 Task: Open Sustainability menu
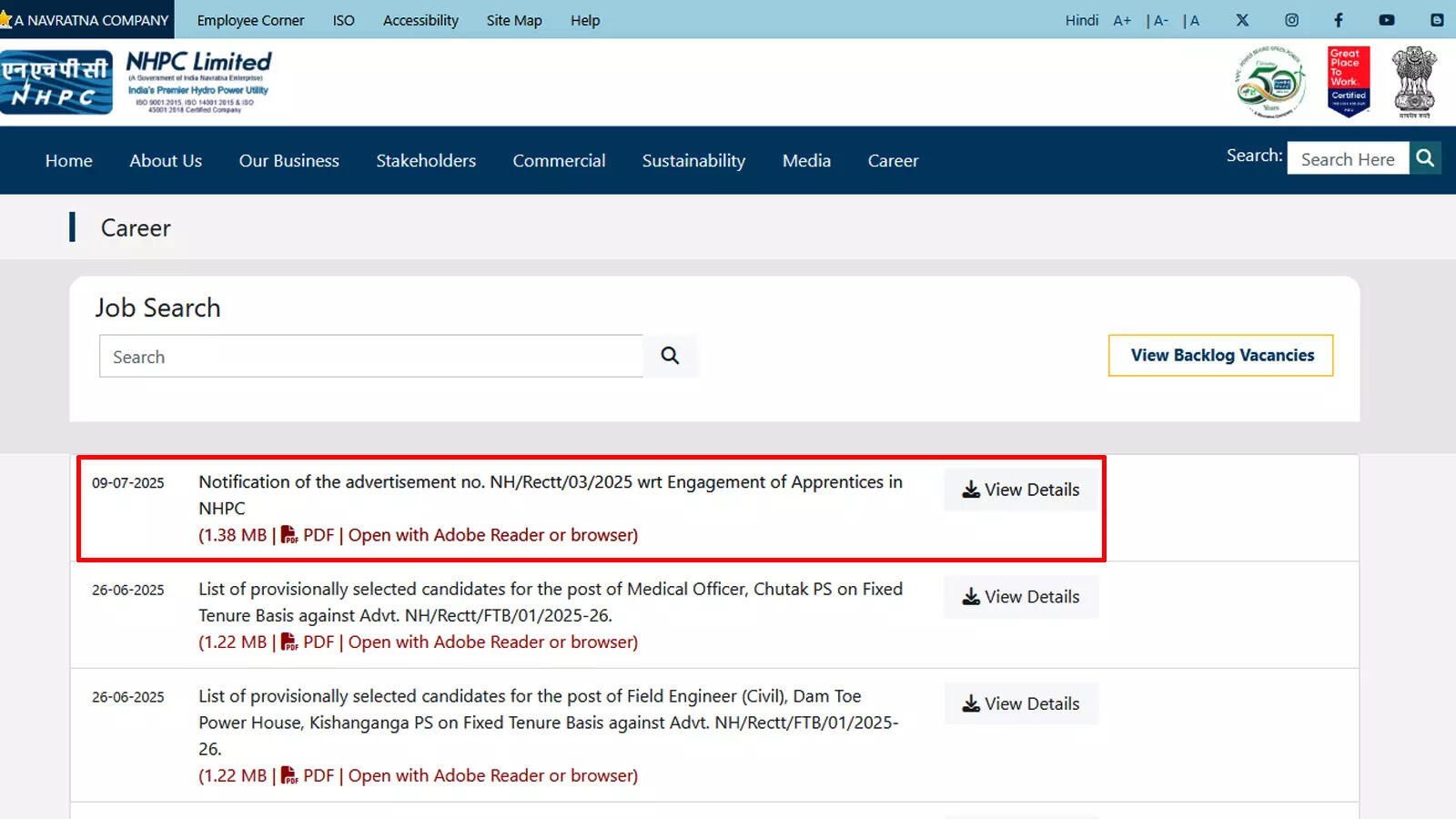pyautogui.click(x=693, y=160)
